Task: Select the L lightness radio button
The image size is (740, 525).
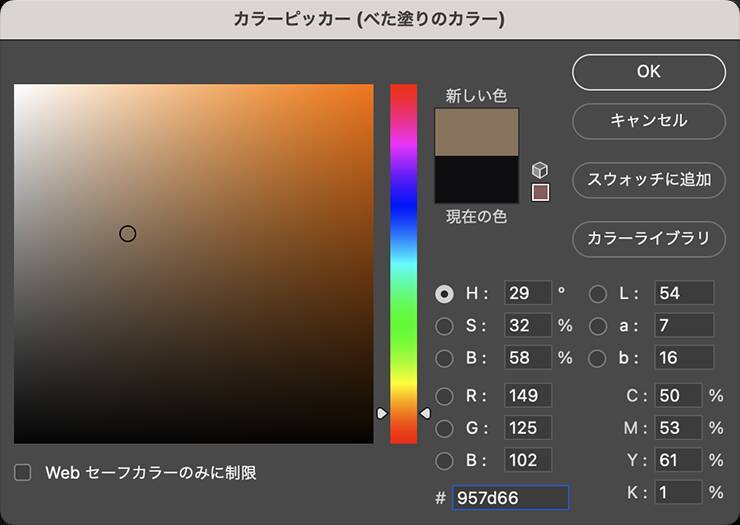Action: click(598, 294)
